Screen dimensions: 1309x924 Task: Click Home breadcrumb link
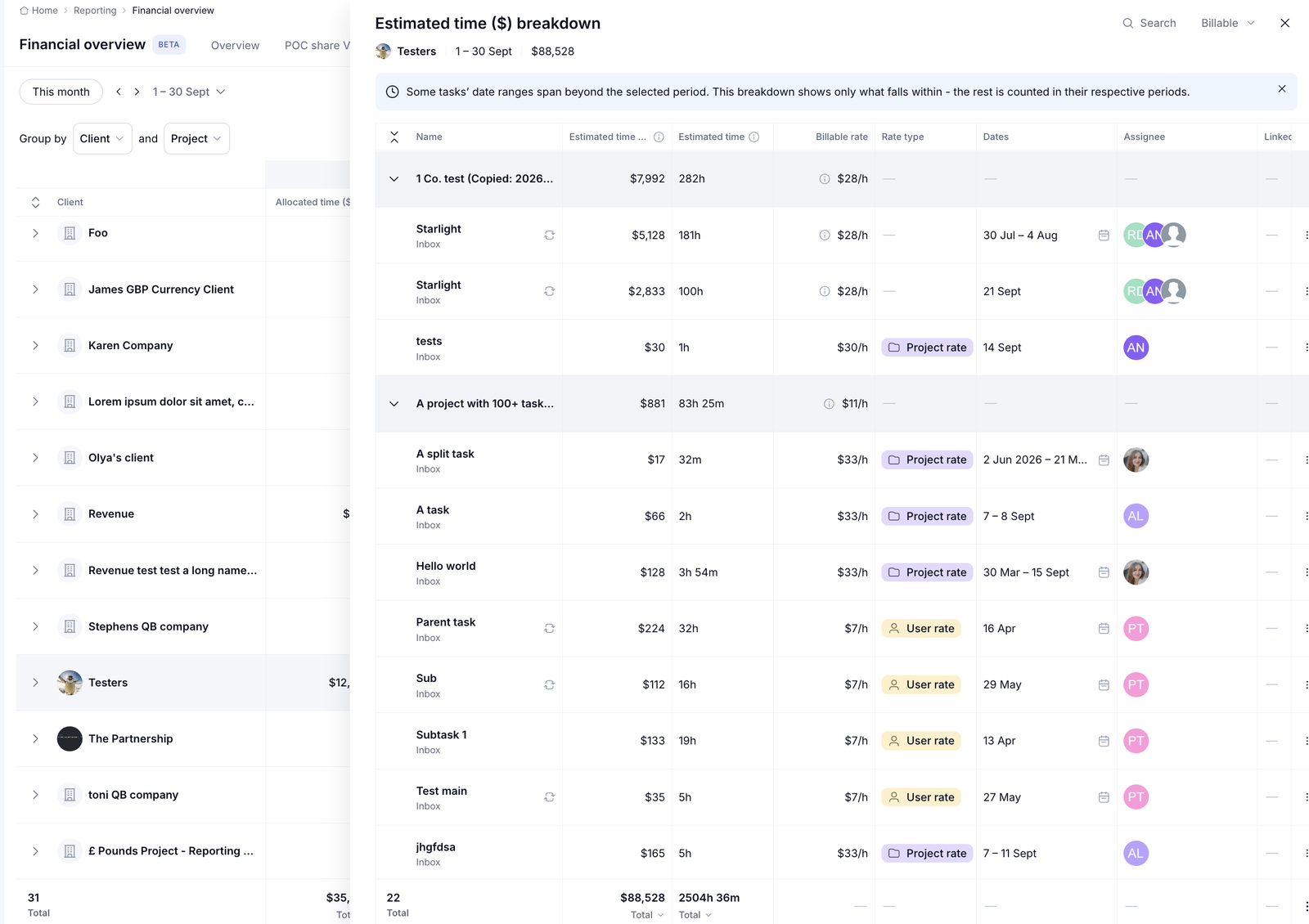(x=38, y=11)
